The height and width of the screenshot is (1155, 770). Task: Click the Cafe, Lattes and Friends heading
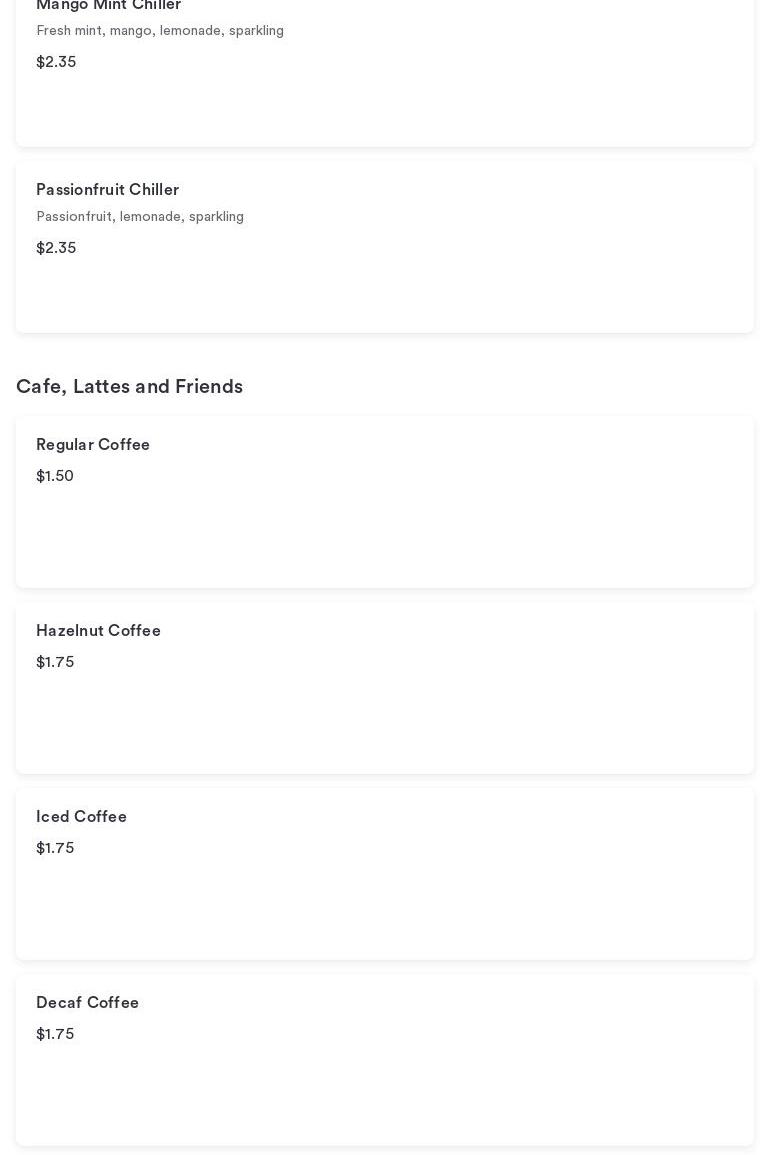(x=129, y=387)
